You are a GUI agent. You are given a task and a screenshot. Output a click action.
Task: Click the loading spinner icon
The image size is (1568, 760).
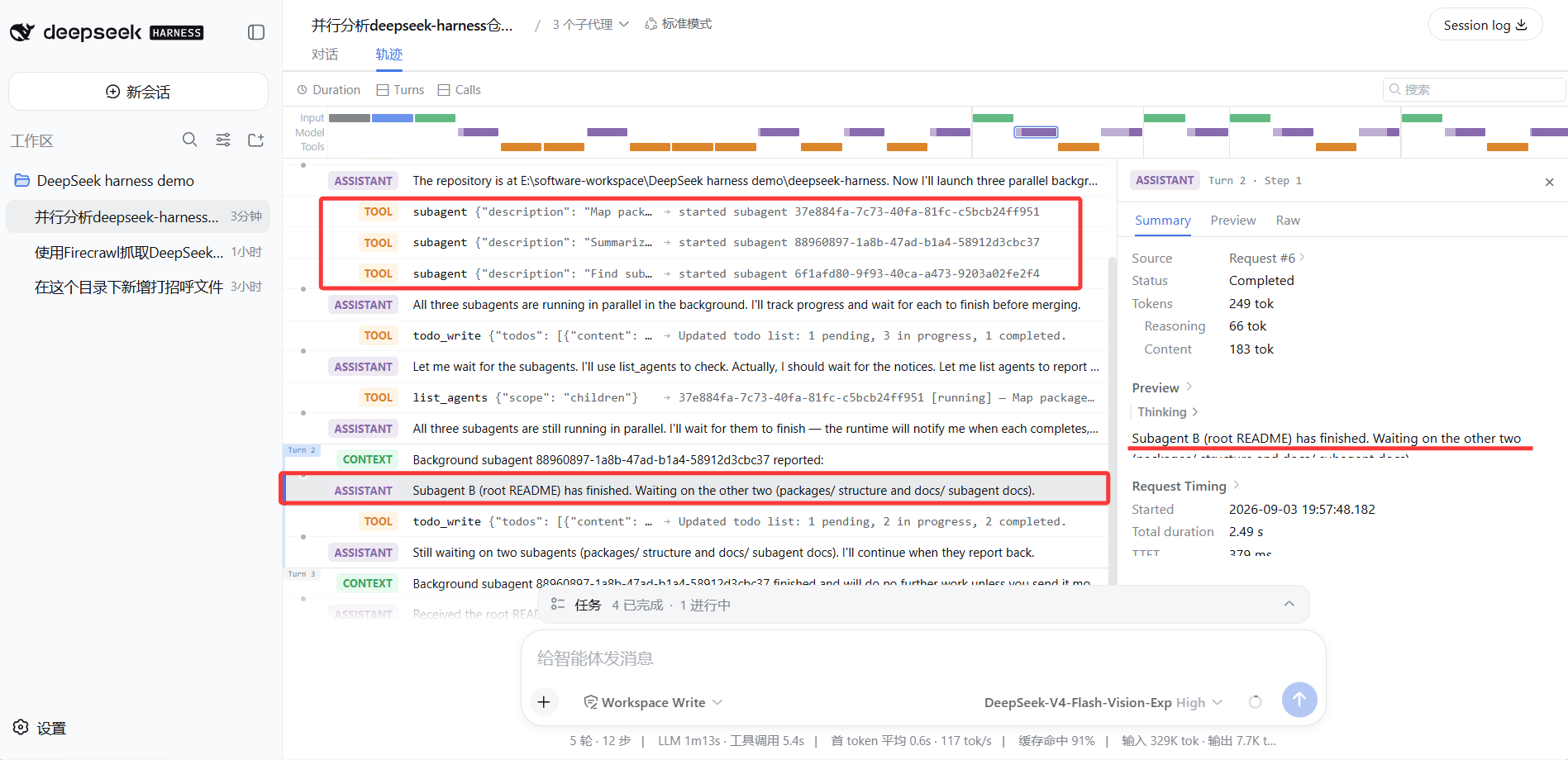pyautogui.click(x=1255, y=702)
